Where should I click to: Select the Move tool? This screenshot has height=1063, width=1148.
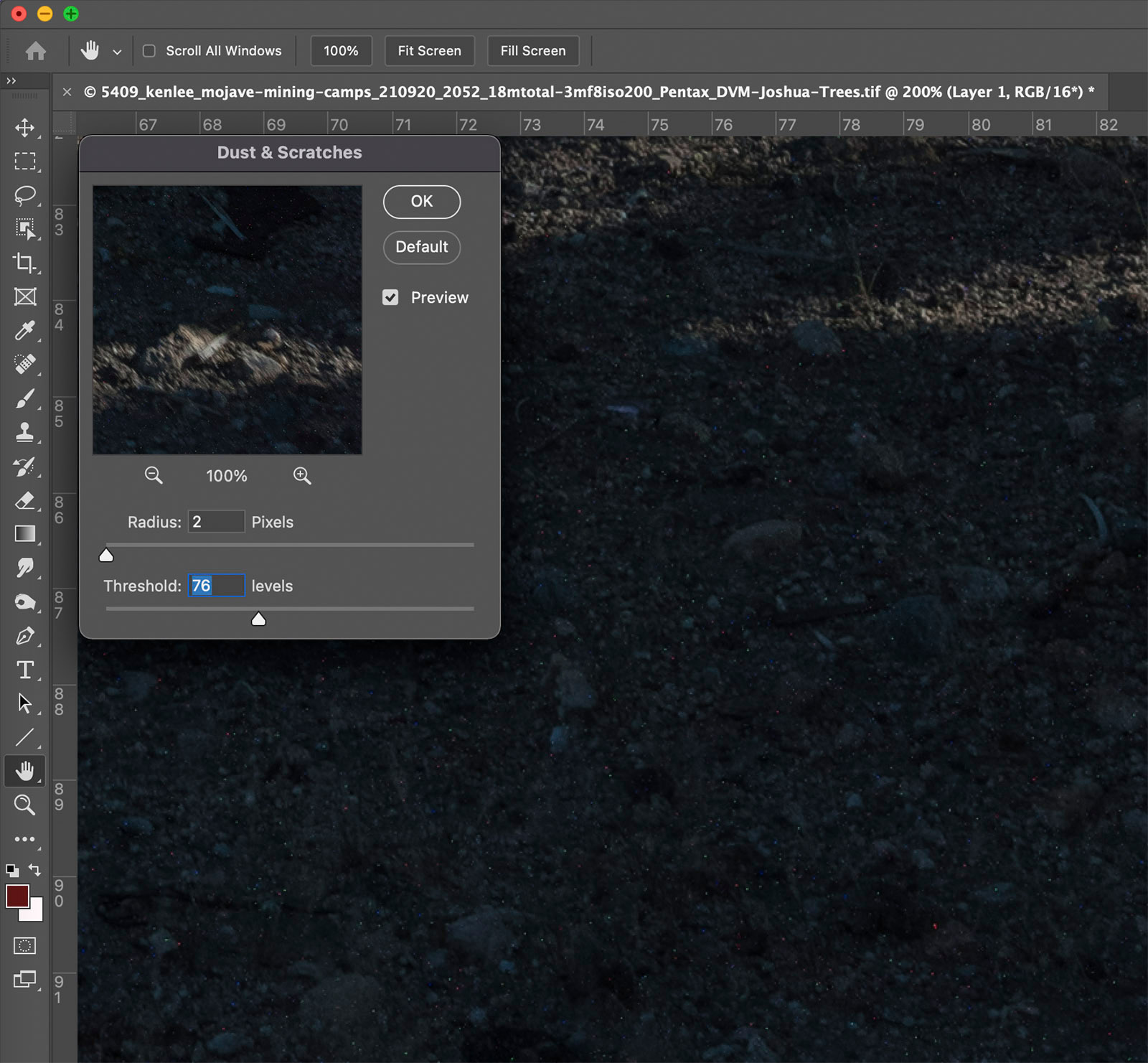(25, 128)
